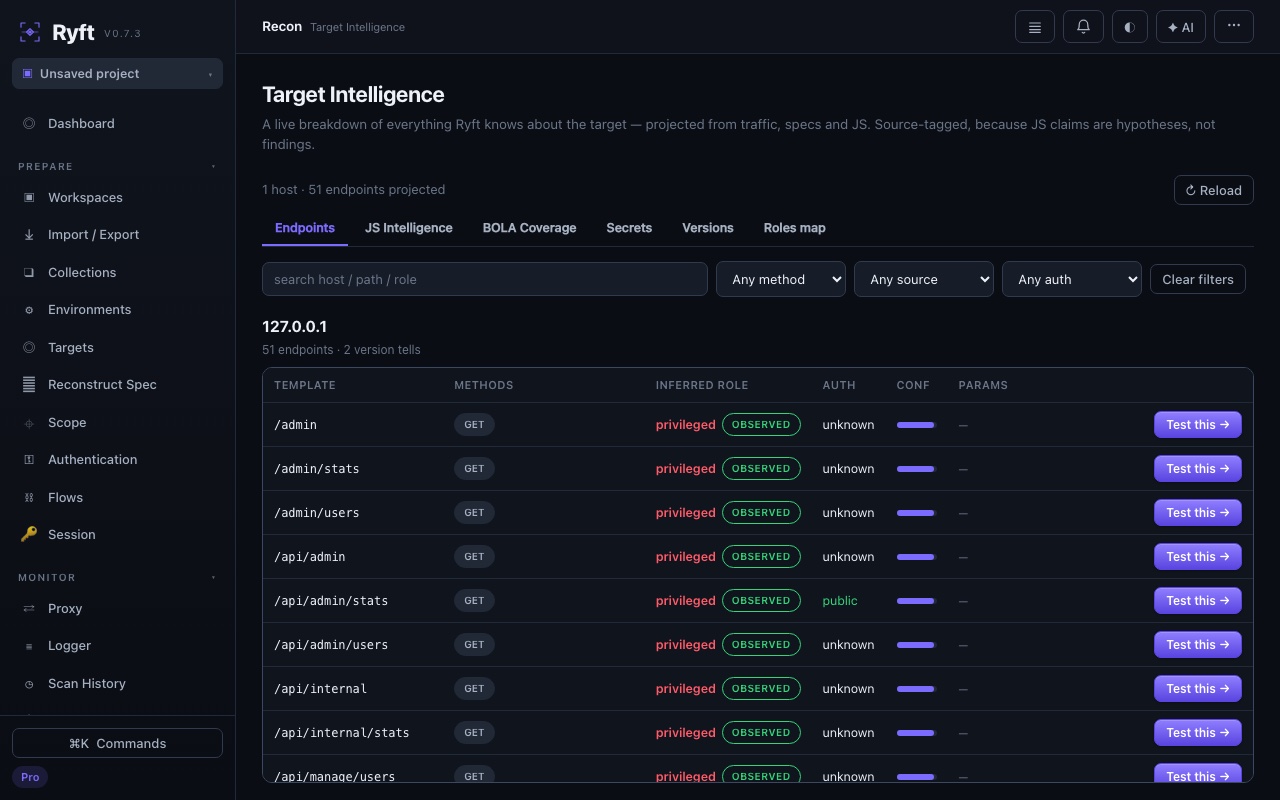Open the Roles map tab

(794, 228)
